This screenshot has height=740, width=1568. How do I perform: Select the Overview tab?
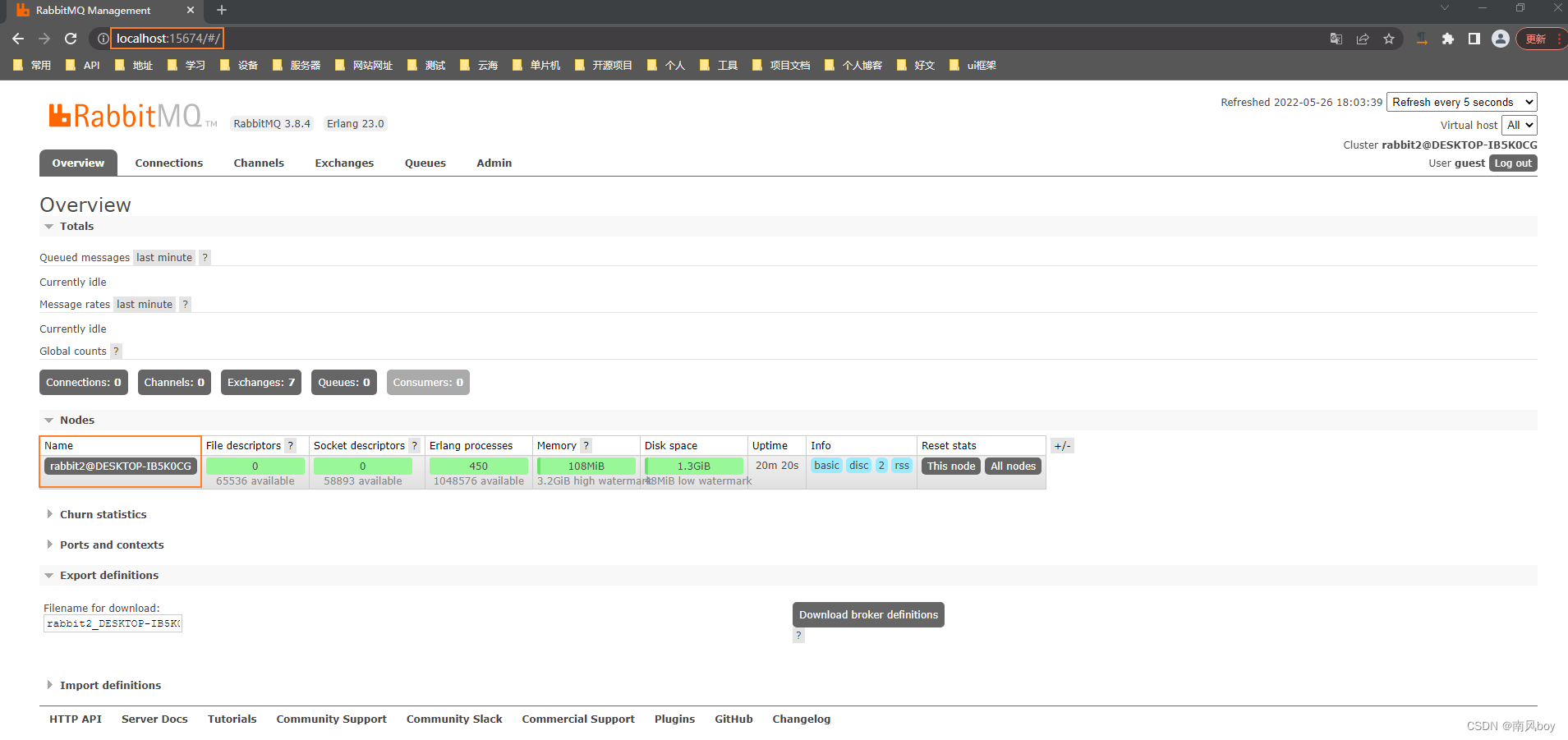tap(78, 163)
